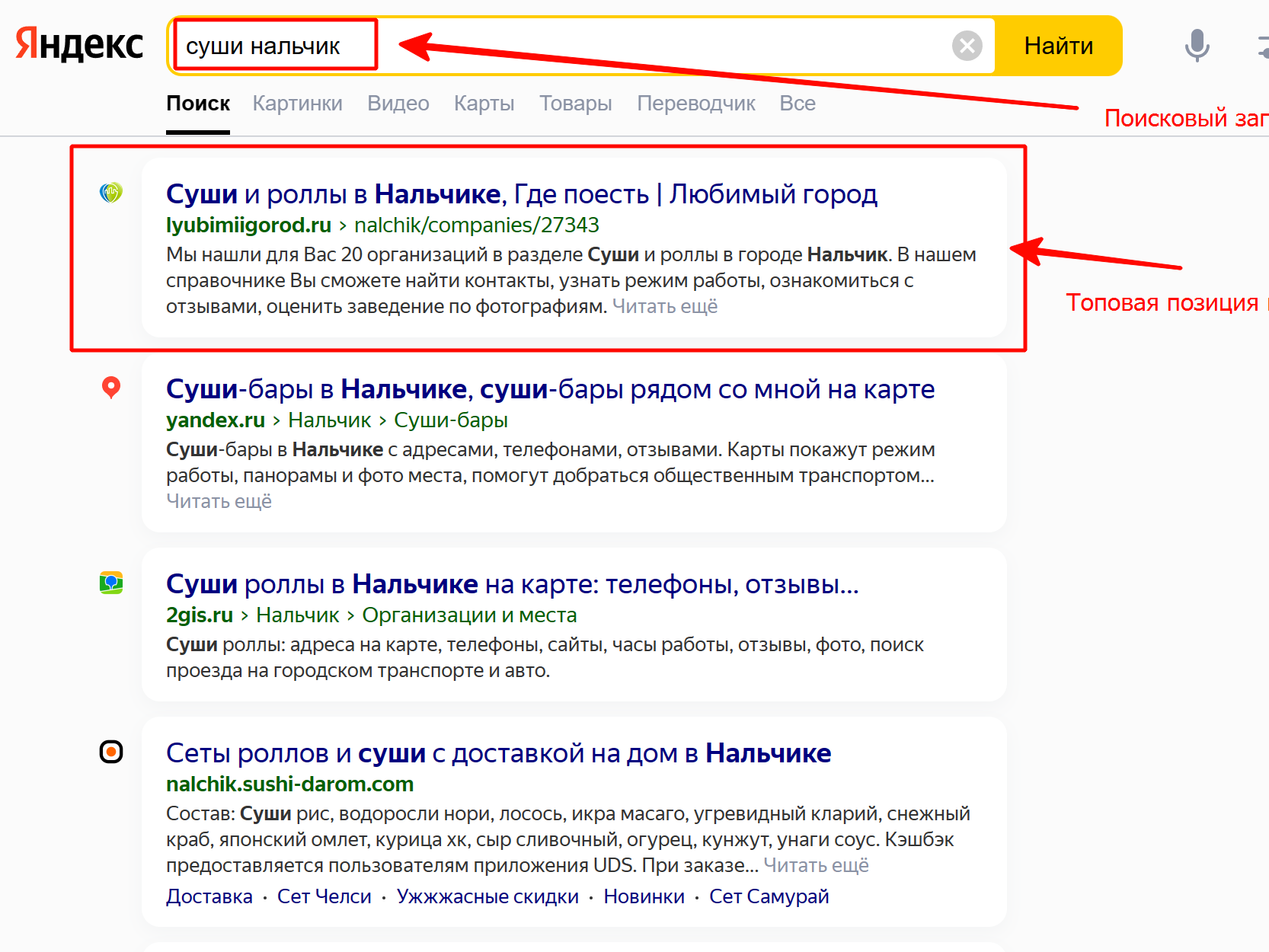The image size is (1269, 952).
Task: Switch to the Картинки tab
Action: pos(298,104)
